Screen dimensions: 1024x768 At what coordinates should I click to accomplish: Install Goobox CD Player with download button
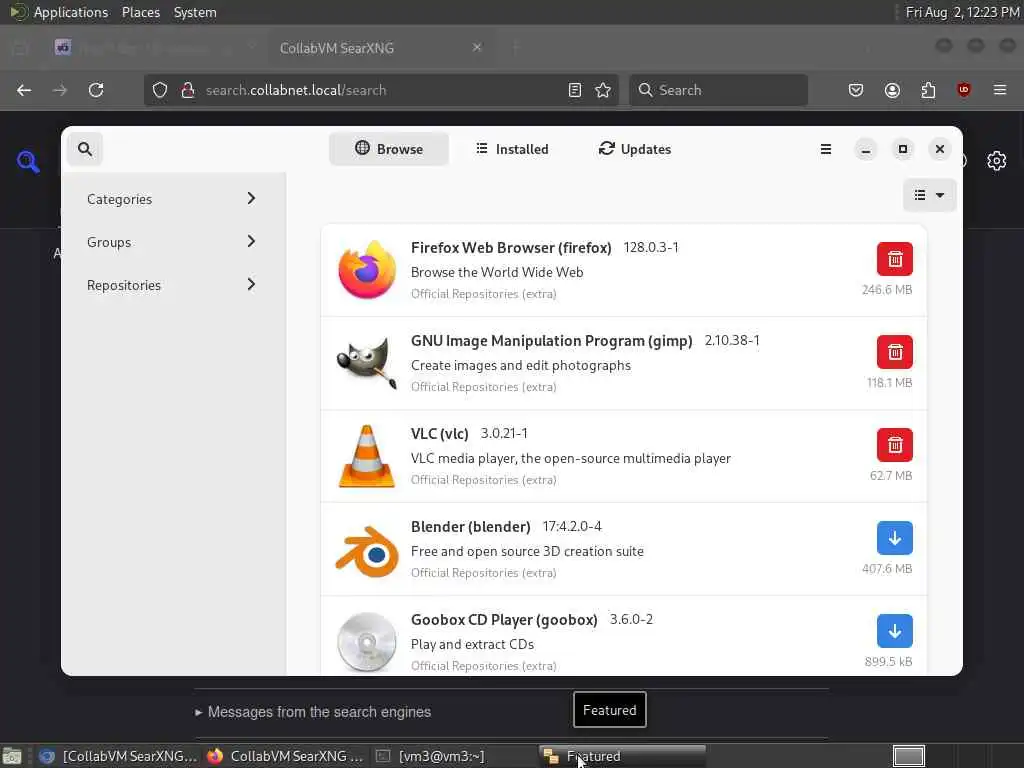coord(895,631)
